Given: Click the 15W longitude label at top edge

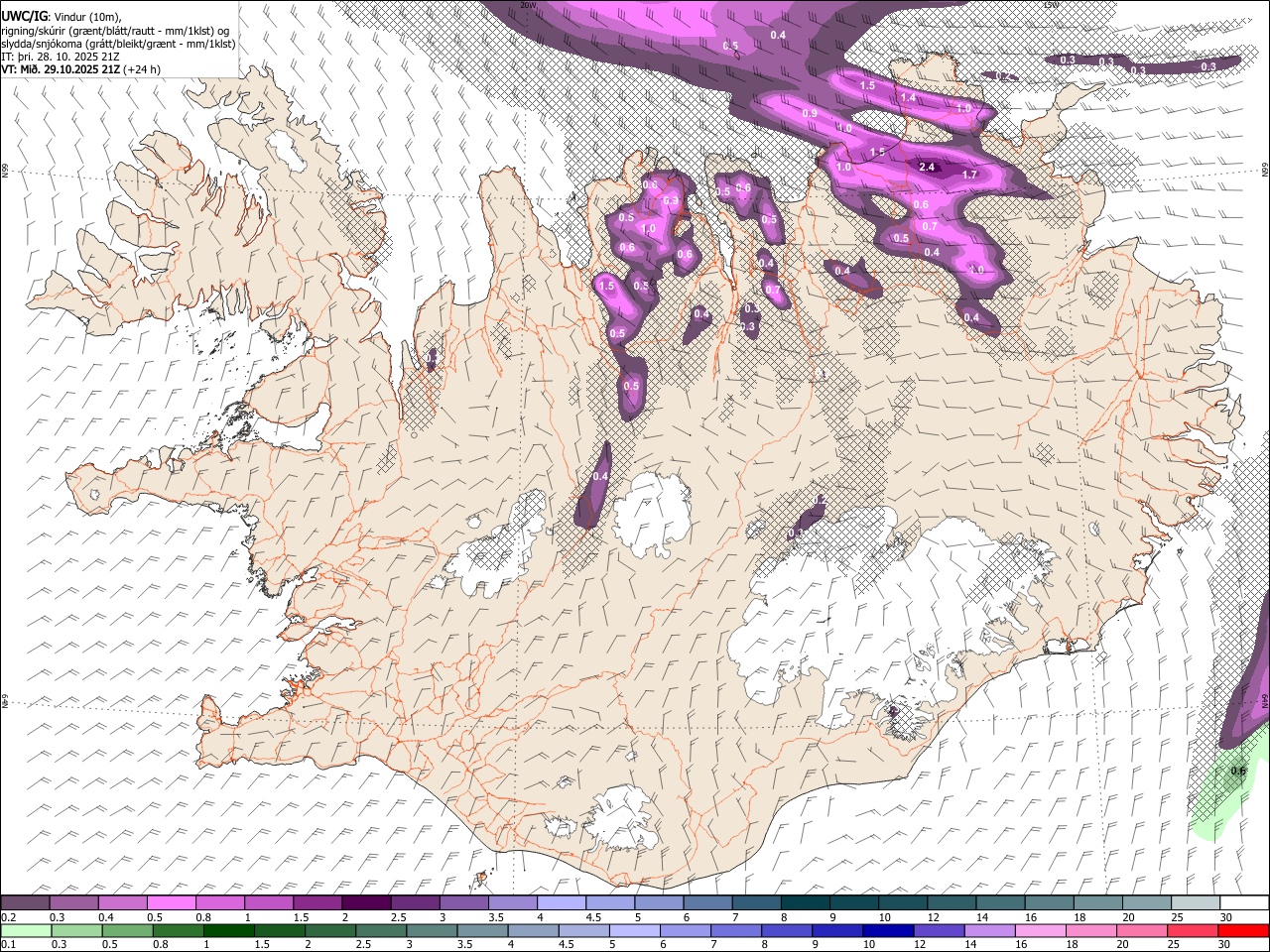Looking at the screenshot, I should coord(1052,4).
